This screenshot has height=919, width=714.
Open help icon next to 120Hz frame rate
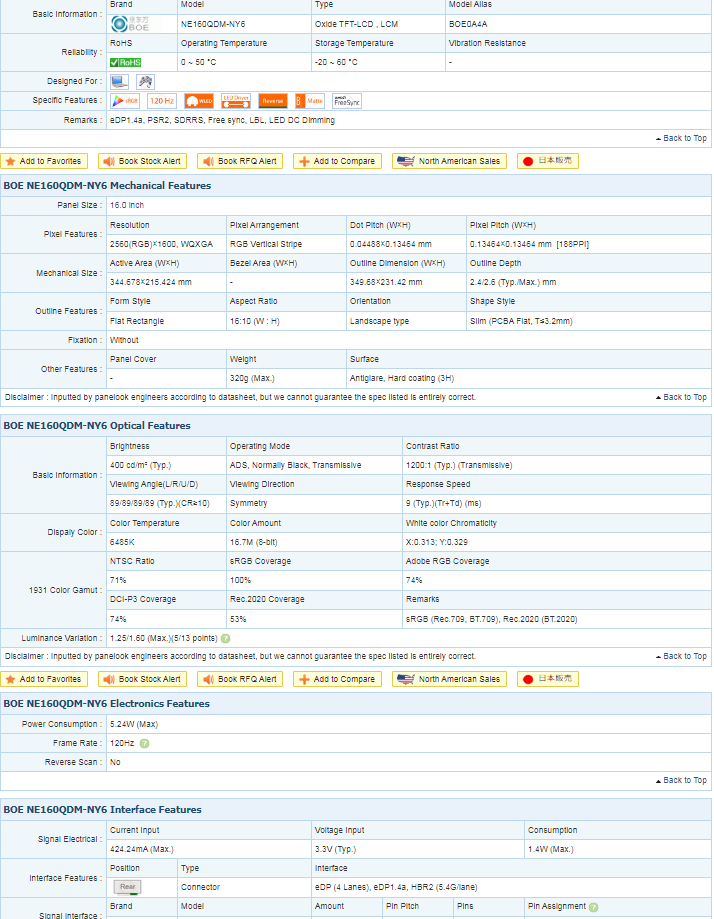(x=144, y=743)
